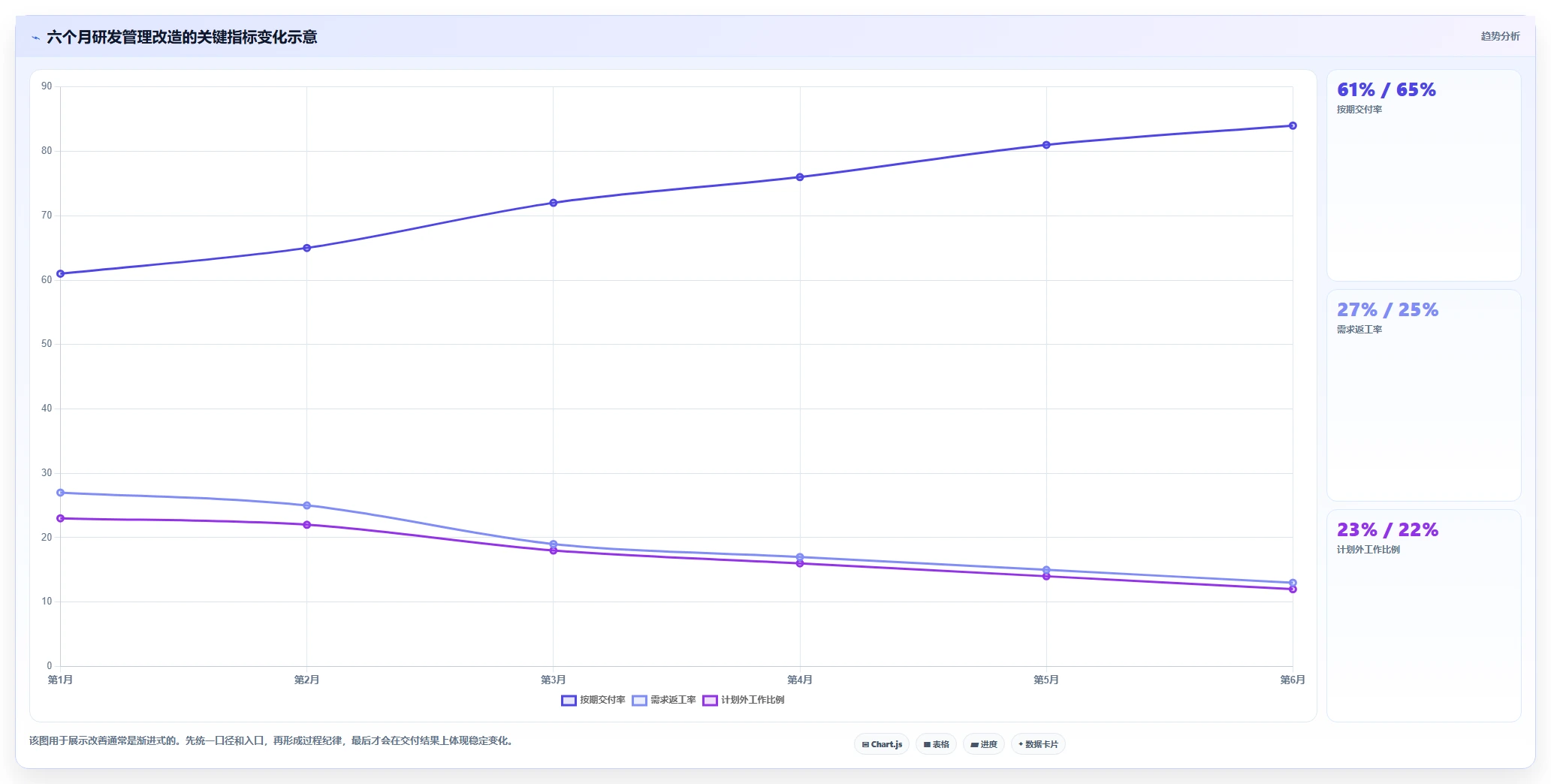Screen dimensions: 1551x784
Task: Click the 40 y-axis tick label
Action: (x=47, y=409)
